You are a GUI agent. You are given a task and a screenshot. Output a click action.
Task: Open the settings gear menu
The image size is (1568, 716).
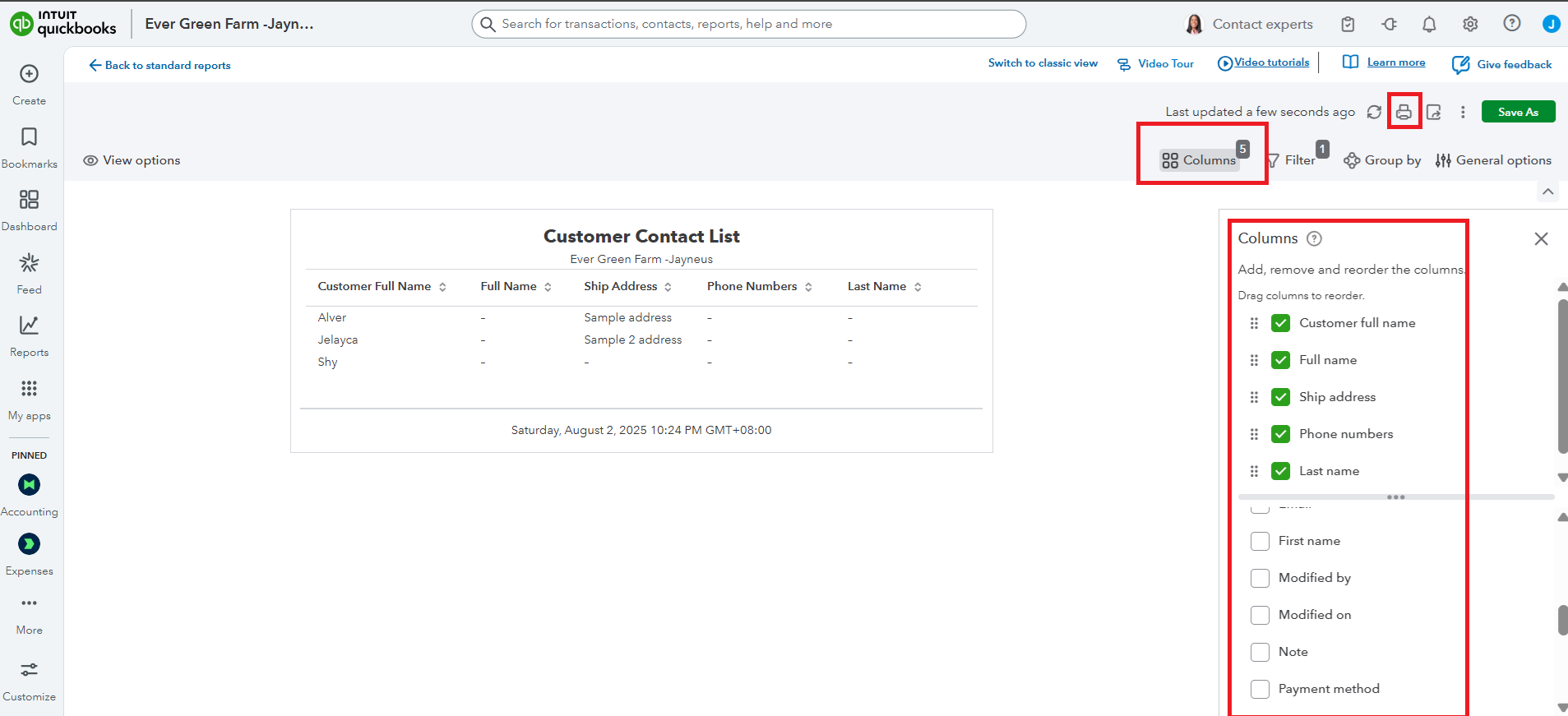point(1470,24)
